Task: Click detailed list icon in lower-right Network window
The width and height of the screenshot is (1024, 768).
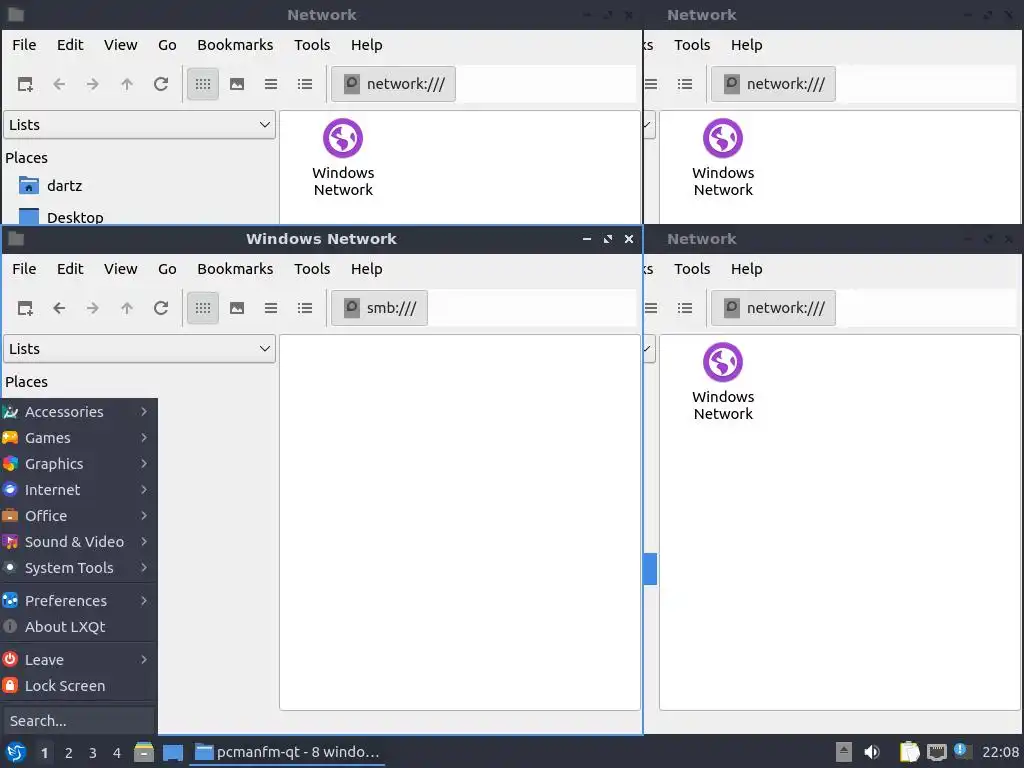Action: [685, 308]
